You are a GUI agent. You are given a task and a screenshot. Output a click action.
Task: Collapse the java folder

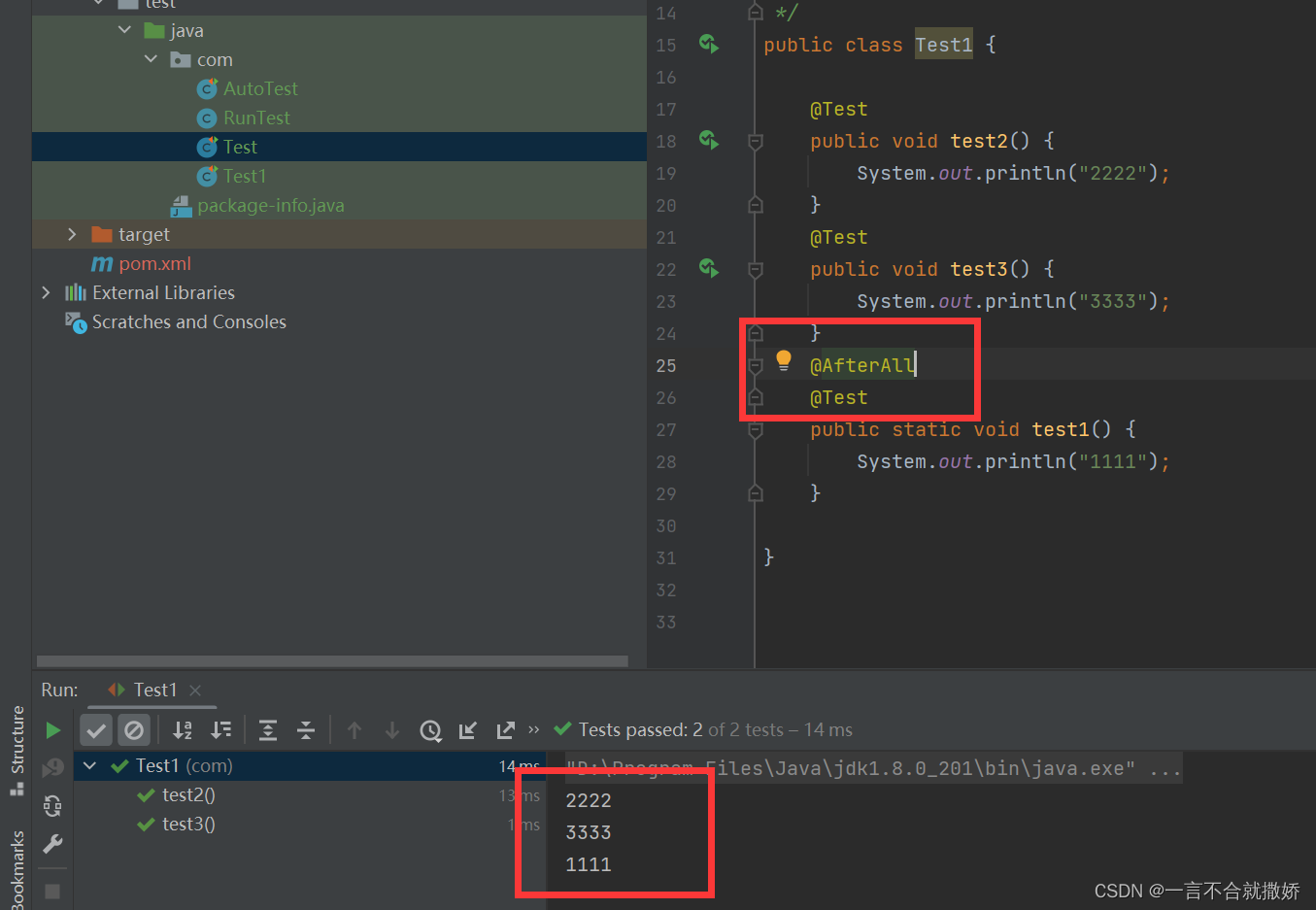(x=124, y=30)
